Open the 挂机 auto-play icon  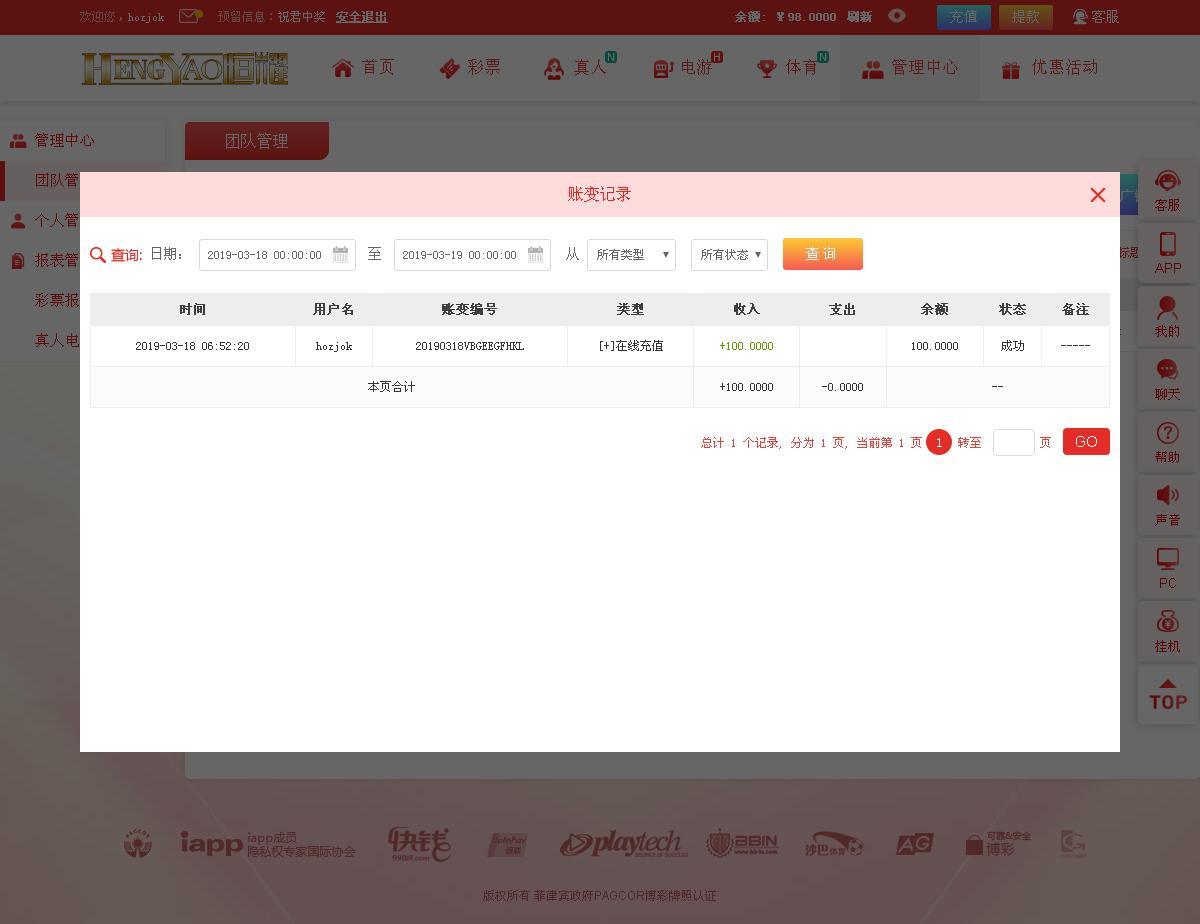click(x=1167, y=623)
